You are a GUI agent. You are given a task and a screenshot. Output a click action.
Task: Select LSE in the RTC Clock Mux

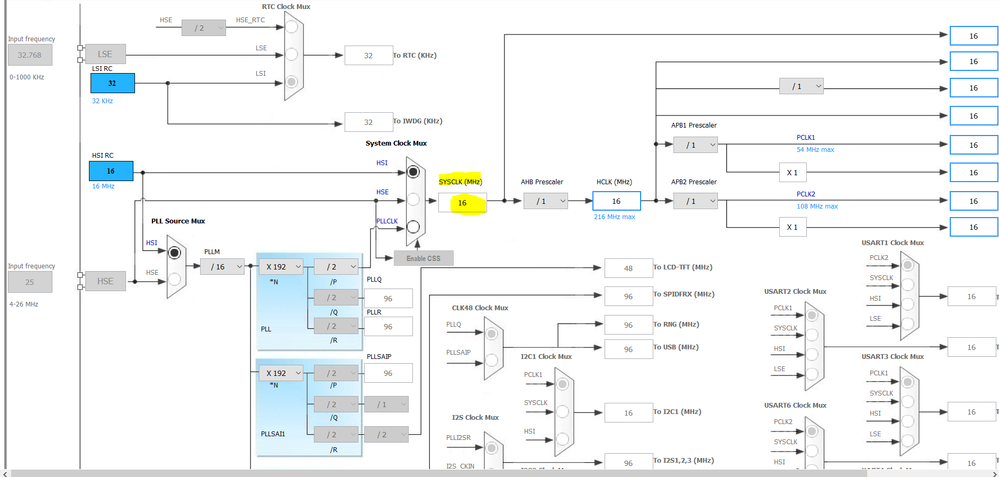coord(291,54)
